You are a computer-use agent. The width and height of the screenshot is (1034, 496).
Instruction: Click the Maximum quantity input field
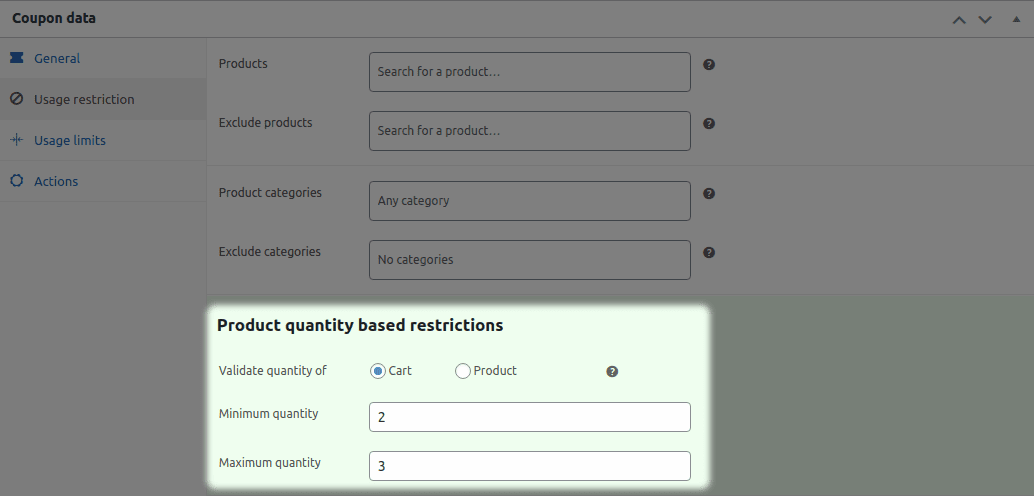point(530,466)
